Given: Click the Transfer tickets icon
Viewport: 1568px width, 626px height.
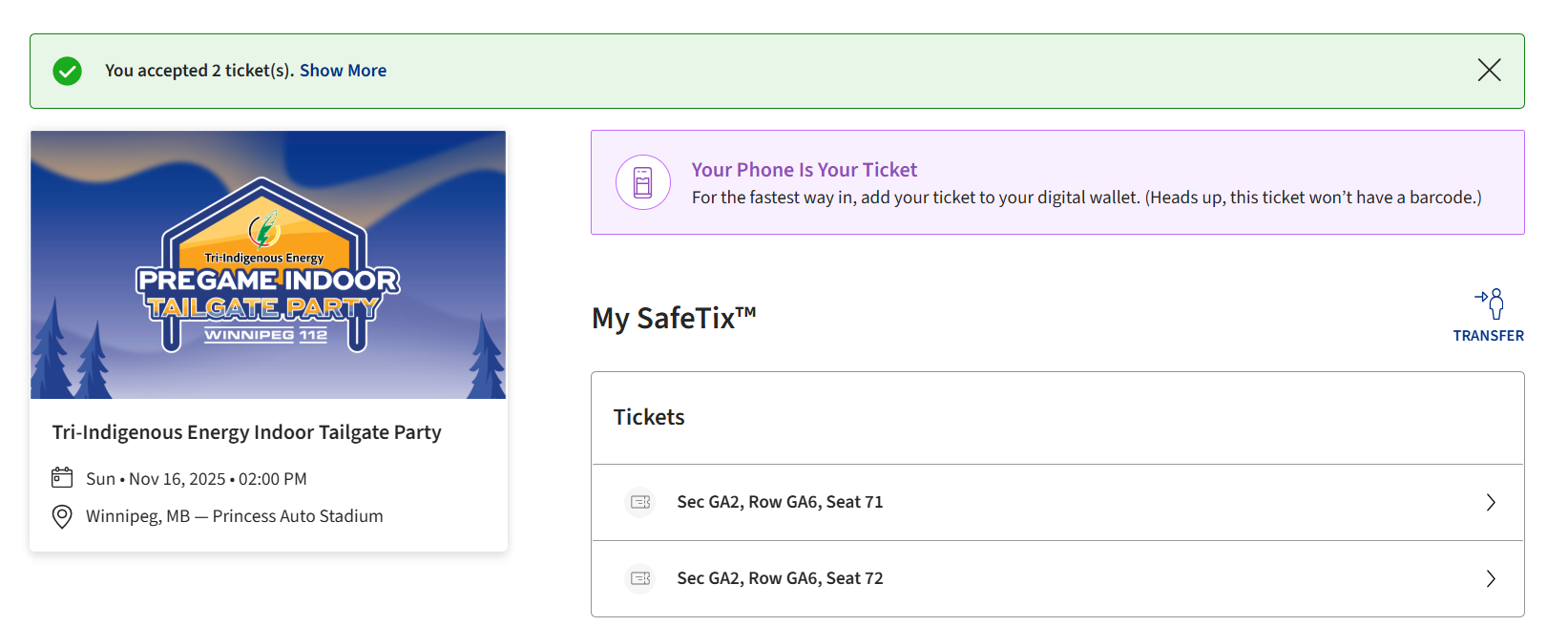Looking at the screenshot, I should point(1490,303).
